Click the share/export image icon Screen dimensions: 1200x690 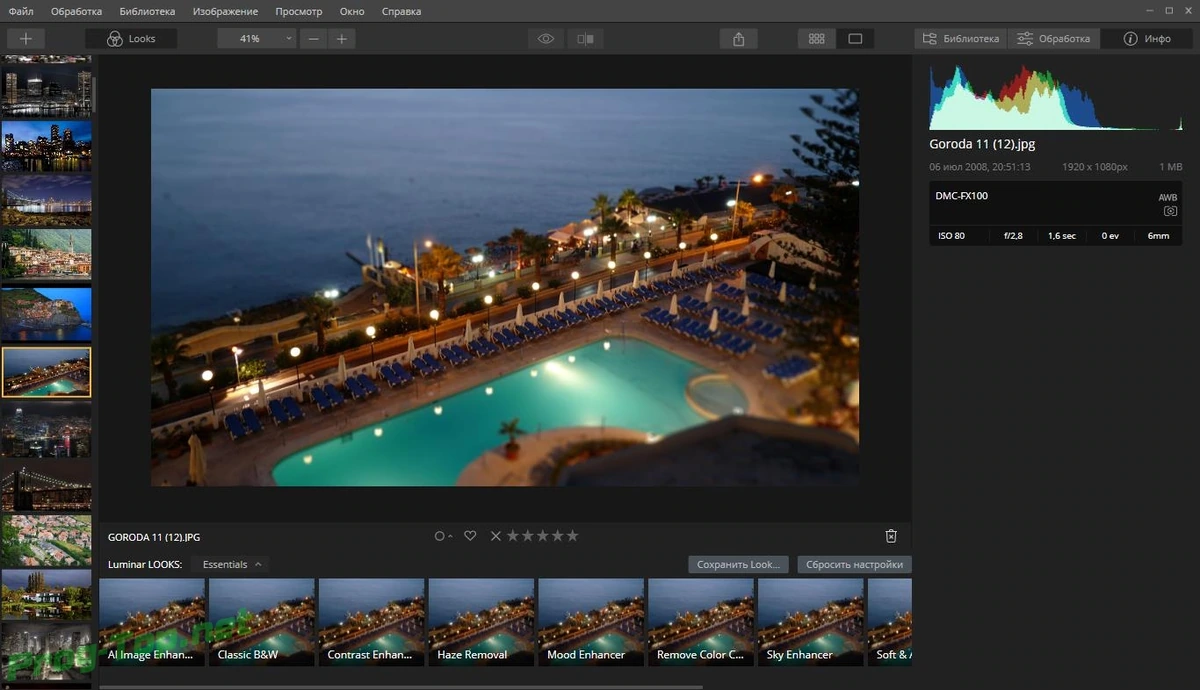tap(739, 39)
